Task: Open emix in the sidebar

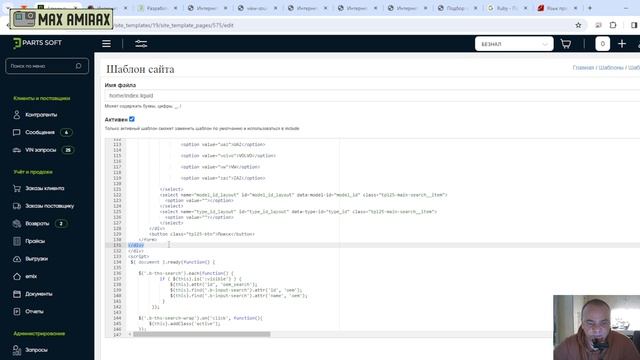Action: pyautogui.click(x=31, y=276)
